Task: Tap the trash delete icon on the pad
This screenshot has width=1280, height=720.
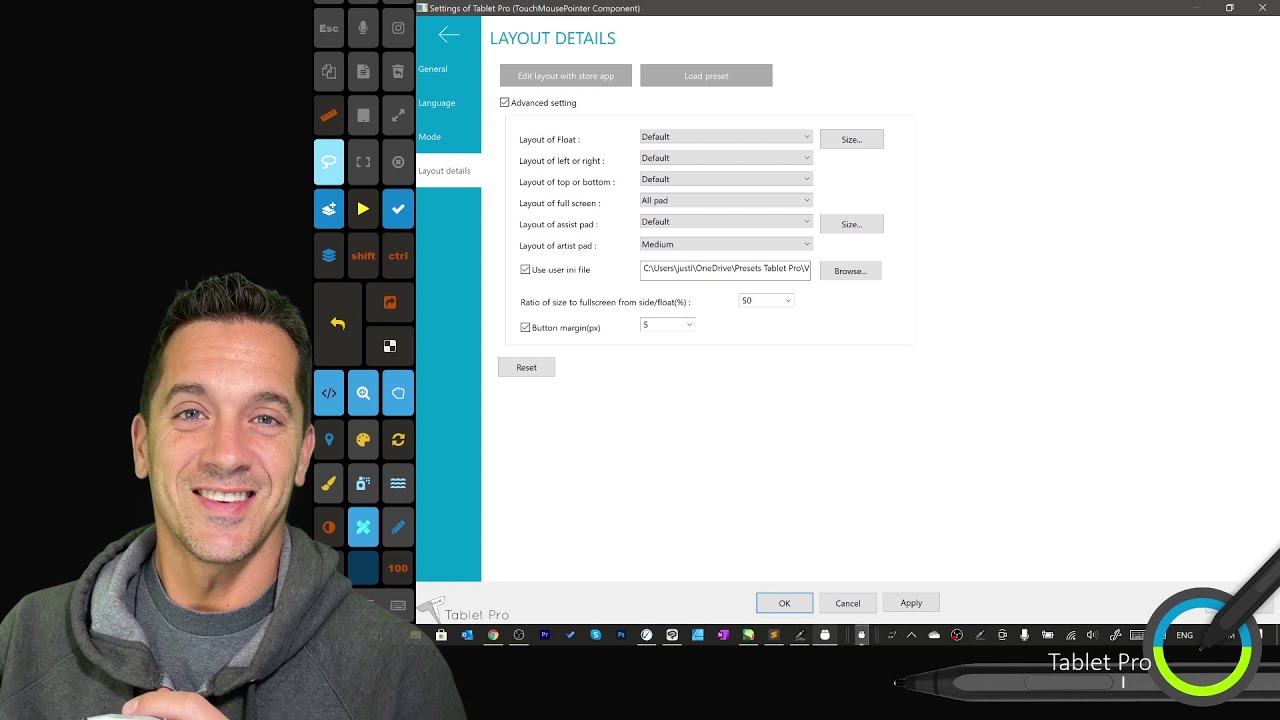Action: pyautogui.click(x=398, y=71)
